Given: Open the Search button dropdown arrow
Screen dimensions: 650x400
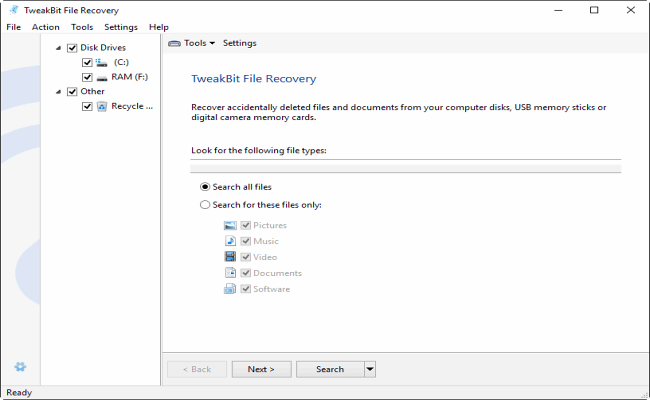Looking at the screenshot, I should click(x=370, y=369).
